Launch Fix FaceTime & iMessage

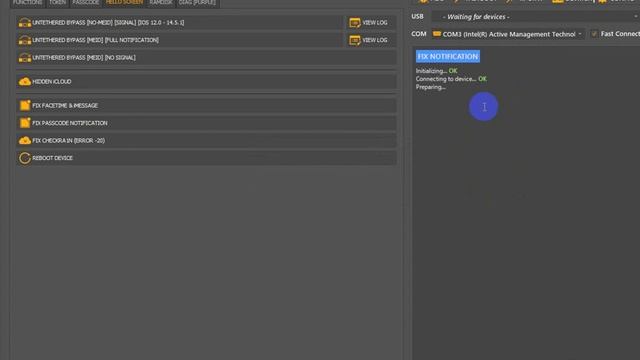click(207, 105)
